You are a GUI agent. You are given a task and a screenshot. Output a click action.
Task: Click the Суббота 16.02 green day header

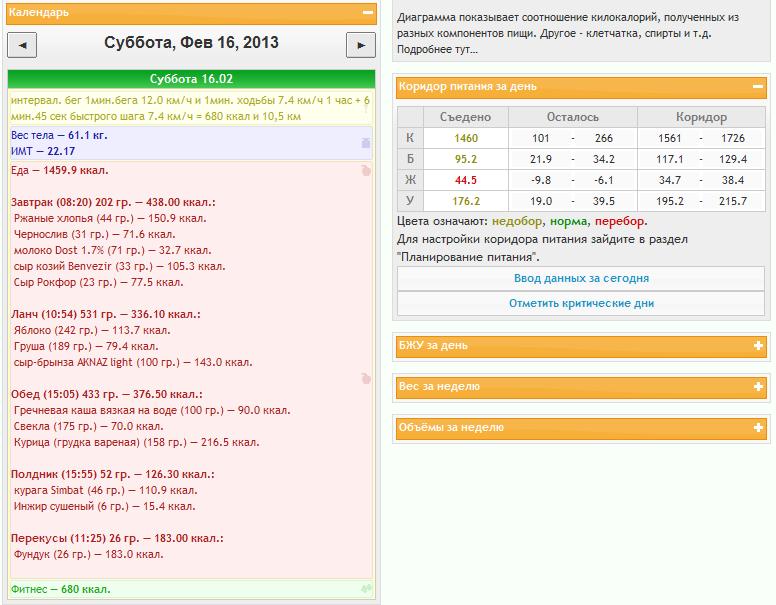coord(191,79)
